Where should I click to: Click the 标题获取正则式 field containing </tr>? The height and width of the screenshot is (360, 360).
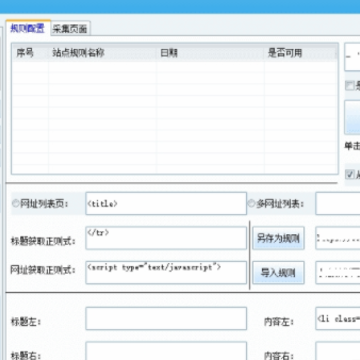pos(166,238)
